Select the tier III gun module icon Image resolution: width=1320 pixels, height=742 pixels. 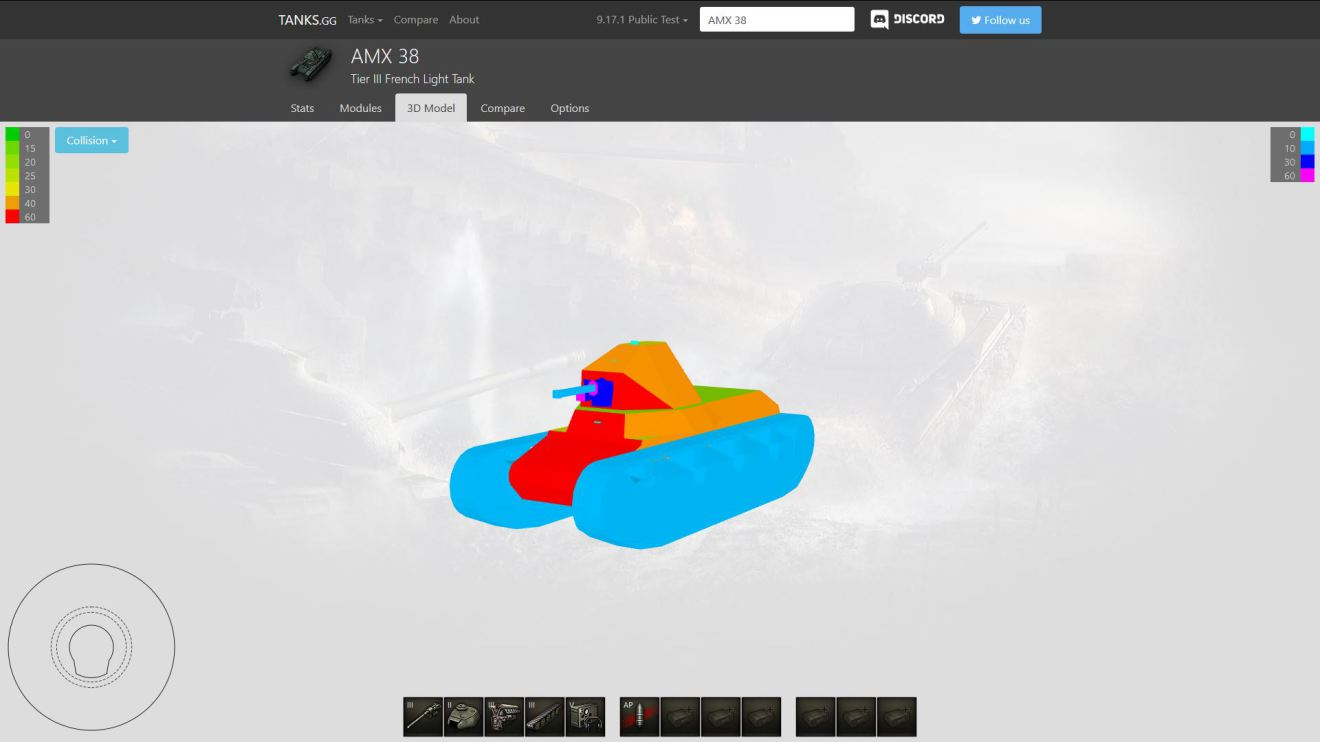tap(423, 717)
